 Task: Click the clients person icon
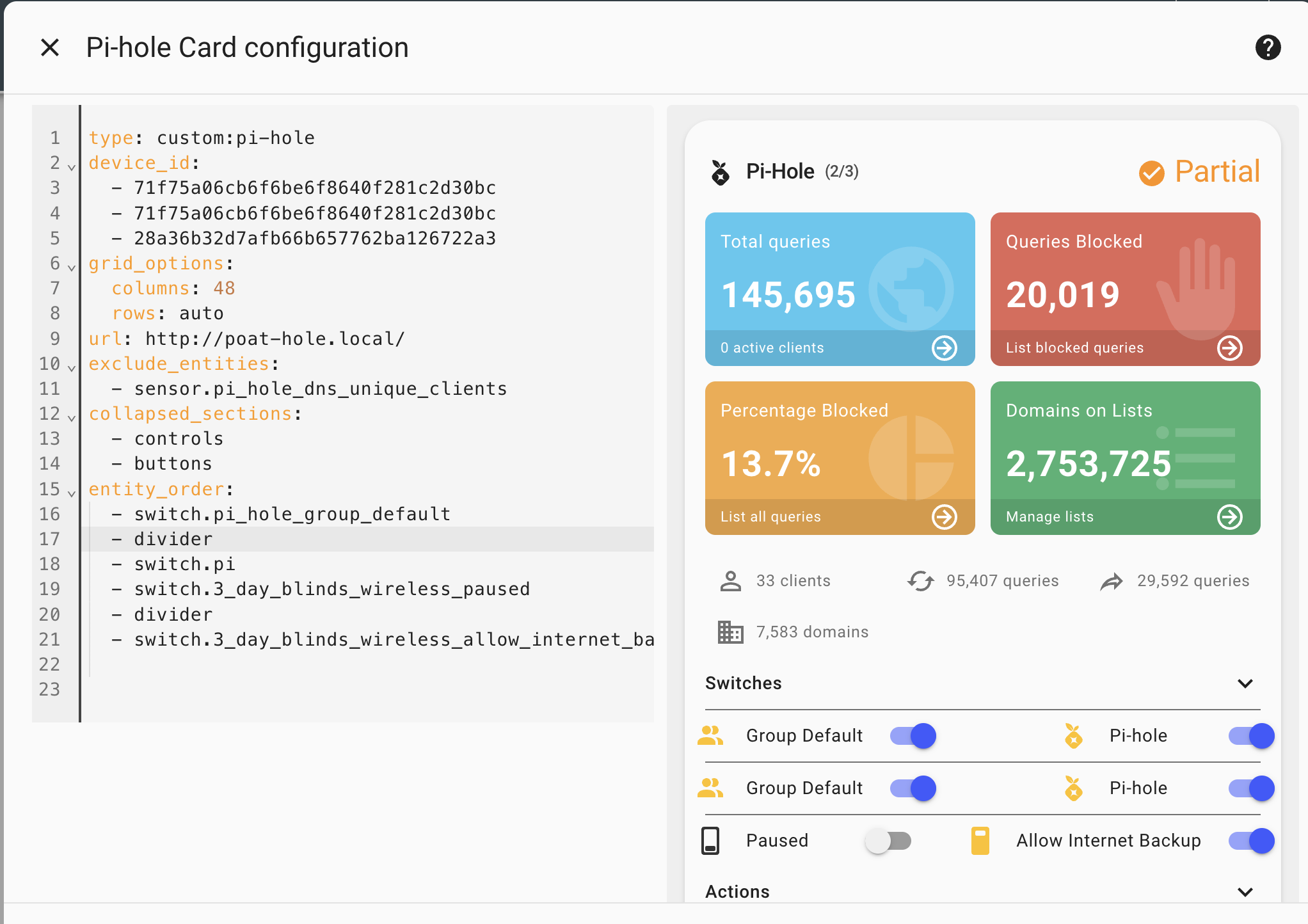[x=730, y=581]
